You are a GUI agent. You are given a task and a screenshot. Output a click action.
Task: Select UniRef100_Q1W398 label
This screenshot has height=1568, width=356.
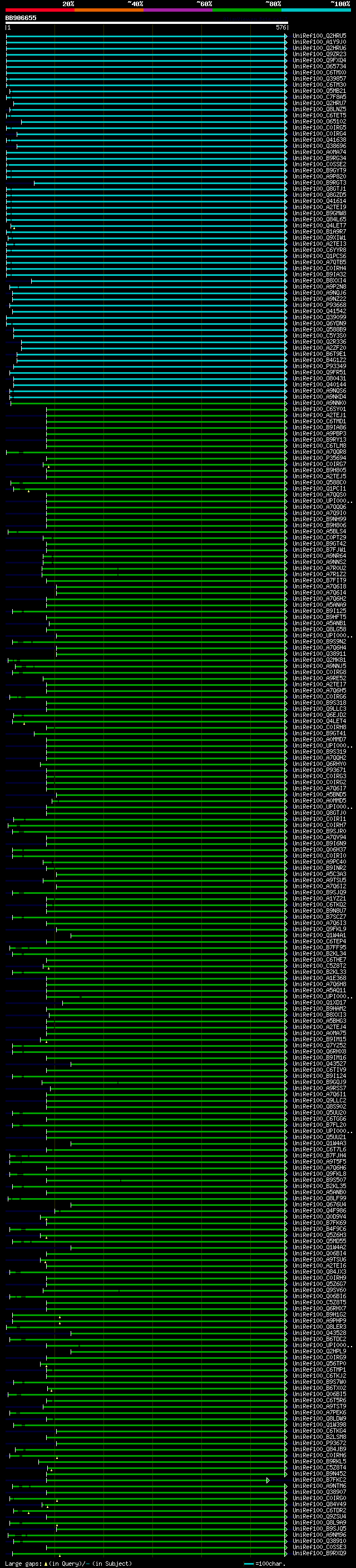point(319,1424)
